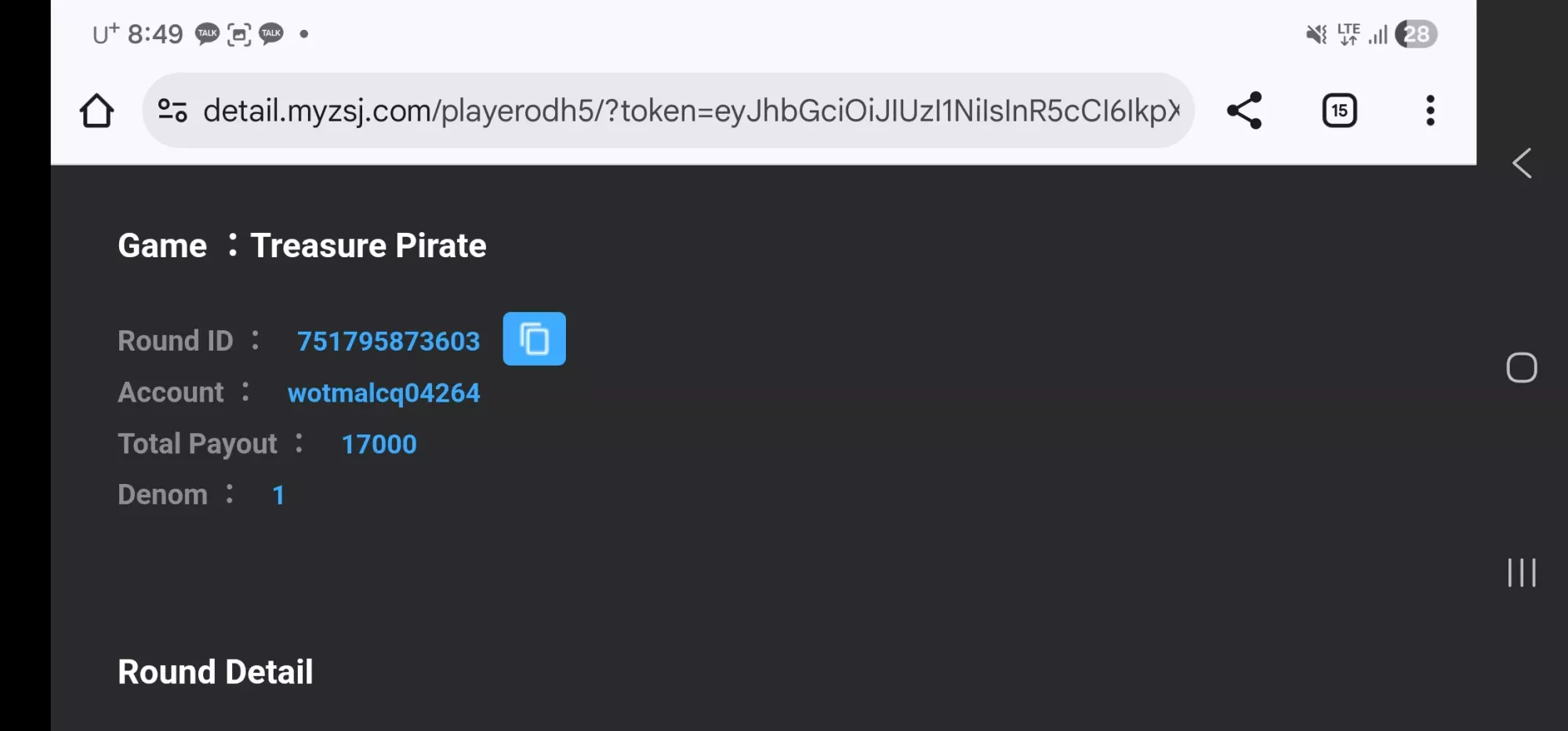Click Round ID number 751795873603
Viewport: 1568px width, 731px height.
[388, 341]
